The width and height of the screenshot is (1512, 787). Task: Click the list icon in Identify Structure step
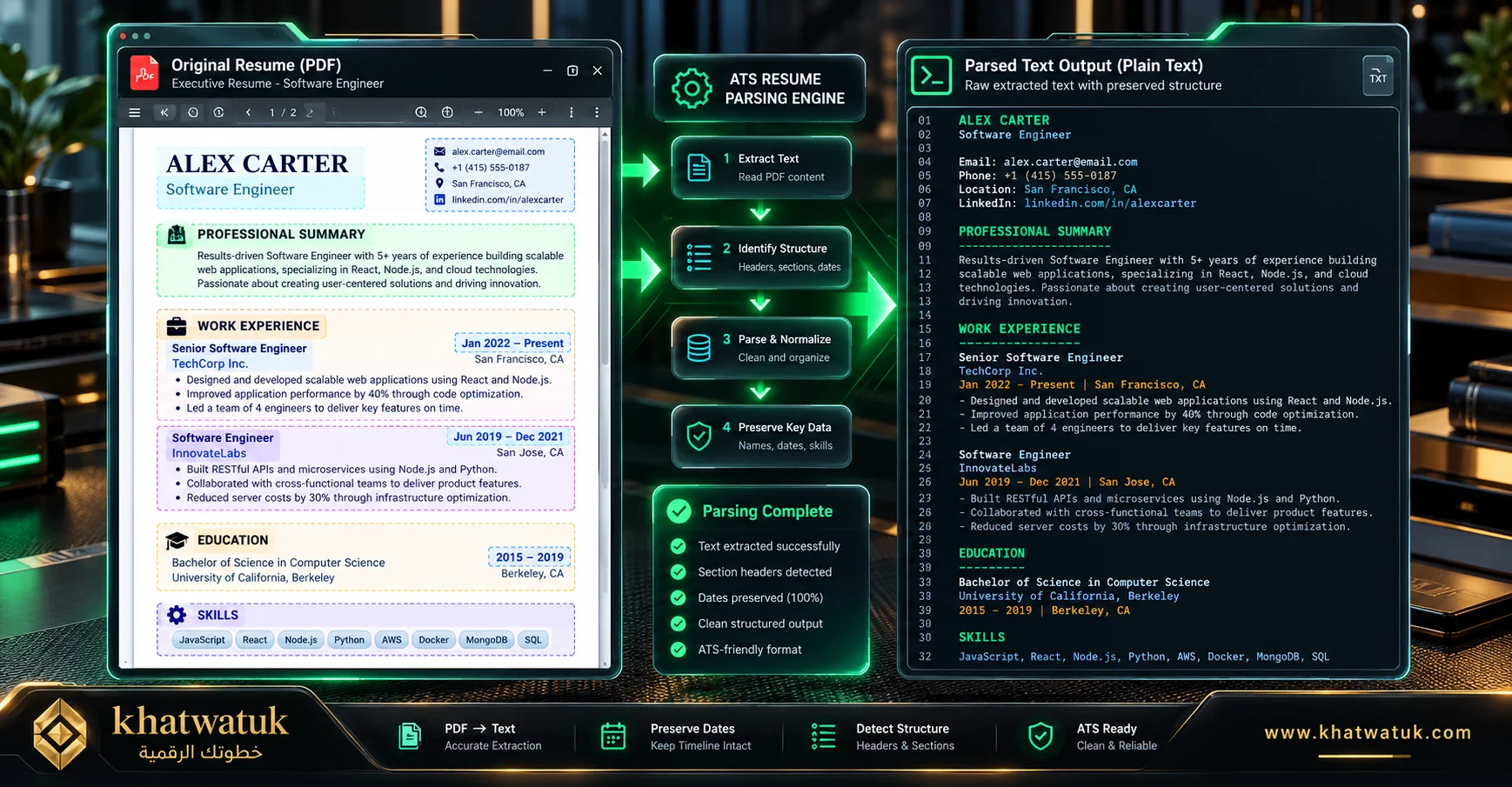(699, 257)
